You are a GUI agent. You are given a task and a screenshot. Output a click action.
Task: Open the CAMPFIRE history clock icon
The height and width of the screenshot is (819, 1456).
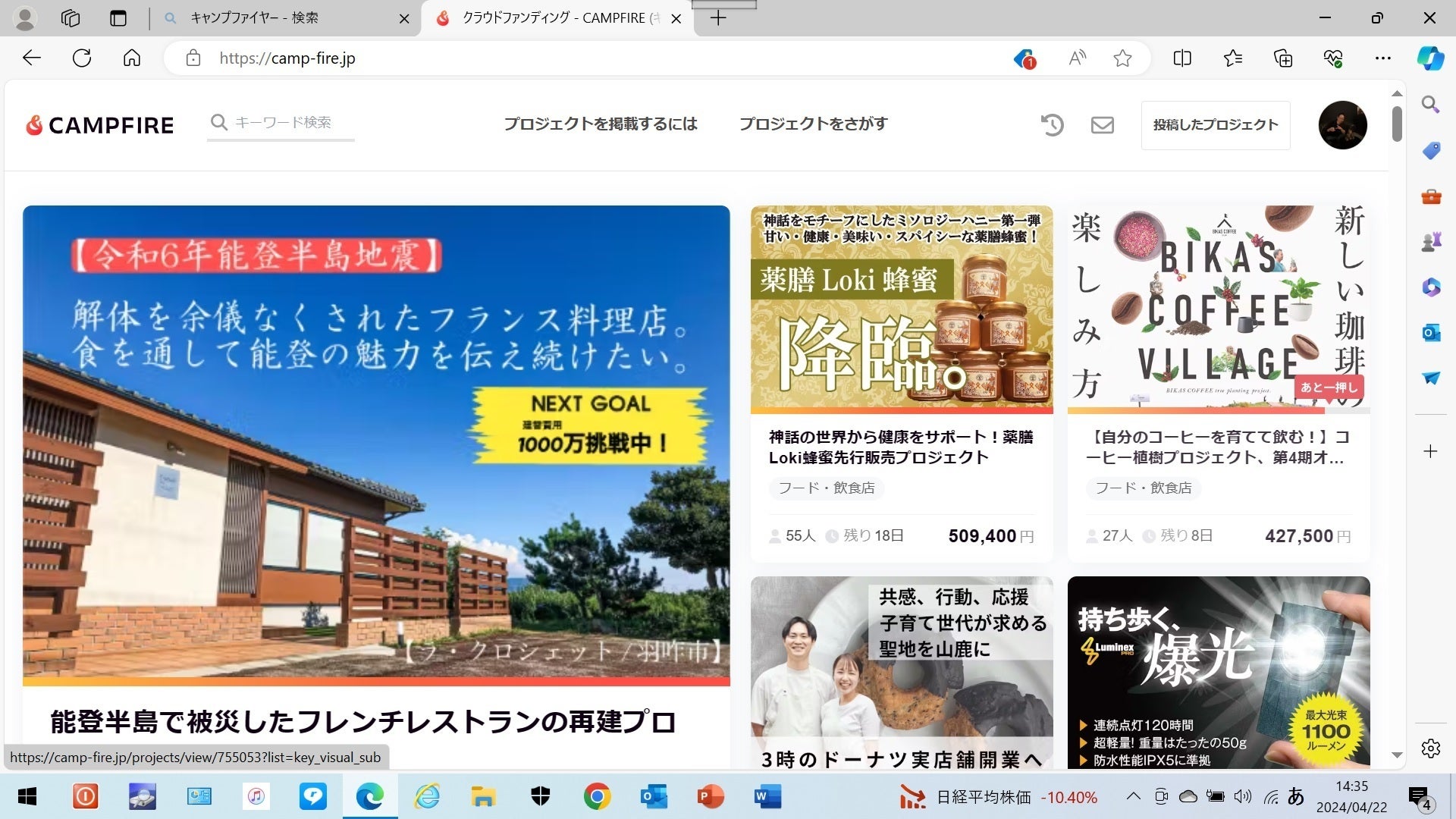[x=1052, y=125]
